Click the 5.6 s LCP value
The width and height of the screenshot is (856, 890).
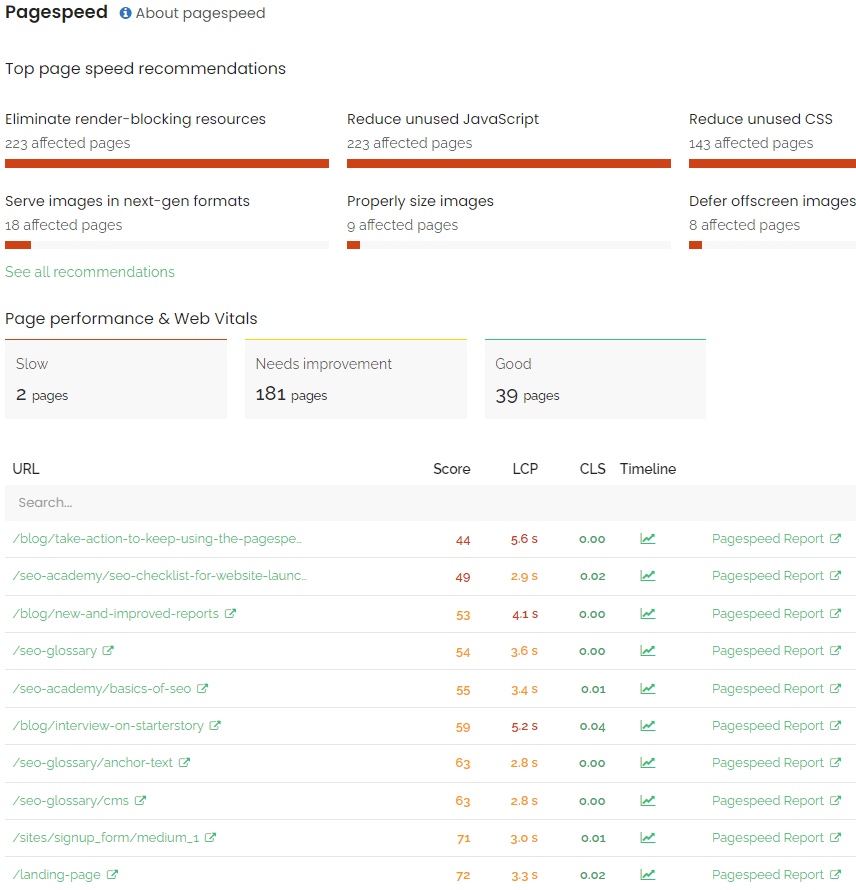[x=524, y=539]
